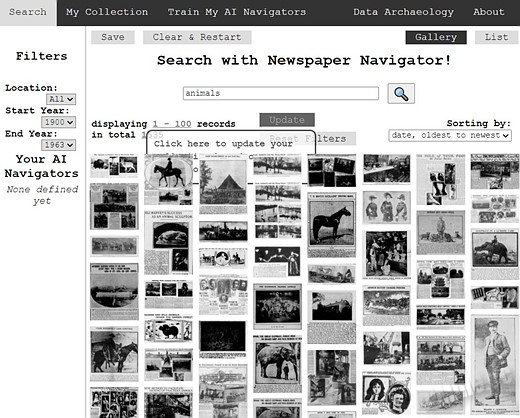Click inside the animals search field
Viewport: 520px width, 418px height.
281,93
